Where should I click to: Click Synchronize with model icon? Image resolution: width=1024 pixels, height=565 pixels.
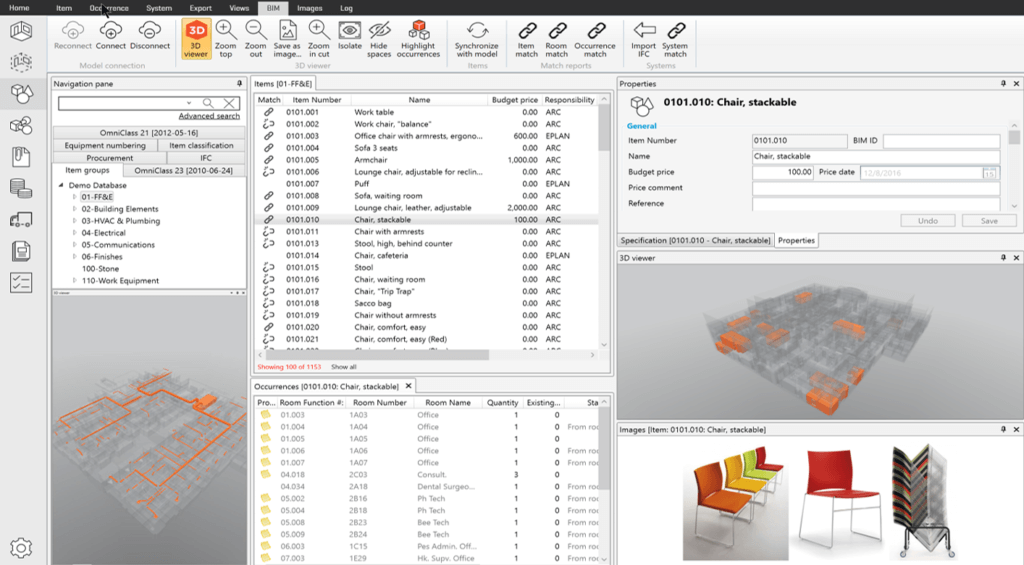[477, 38]
